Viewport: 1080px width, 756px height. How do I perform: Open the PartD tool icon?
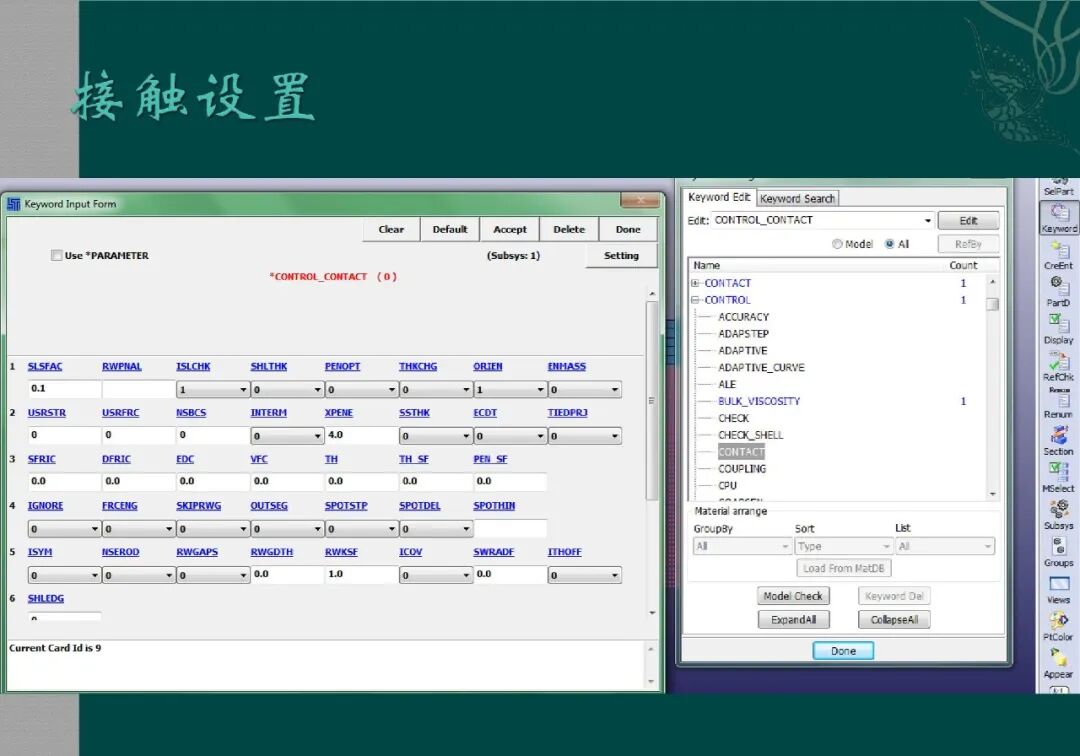(x=1057, y=292)
